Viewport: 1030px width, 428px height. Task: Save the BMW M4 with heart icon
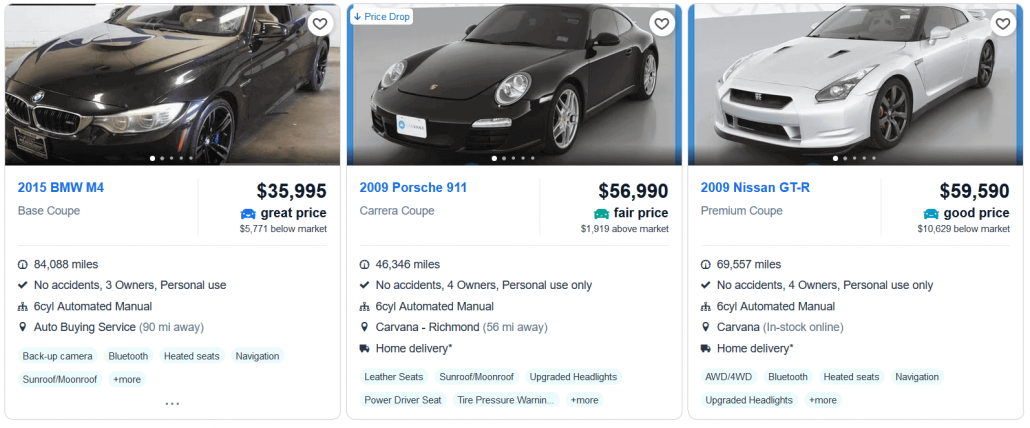point(319,24)
